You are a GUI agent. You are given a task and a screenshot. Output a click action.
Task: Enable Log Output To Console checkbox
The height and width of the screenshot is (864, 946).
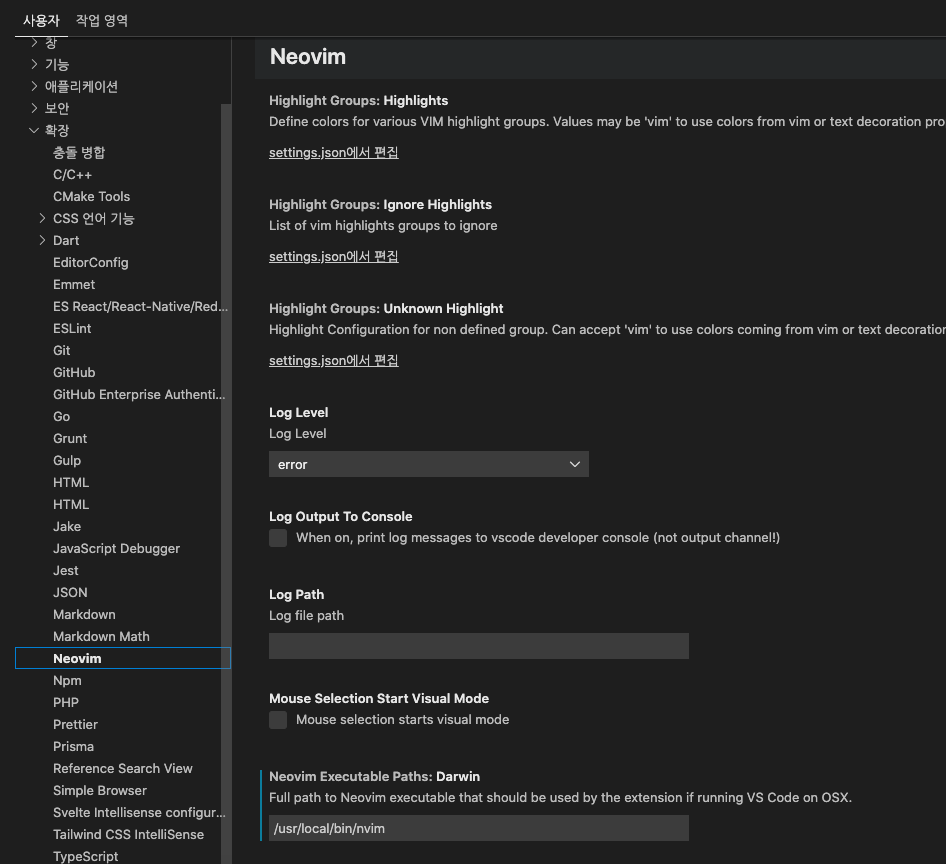click(x=278, y=538)
